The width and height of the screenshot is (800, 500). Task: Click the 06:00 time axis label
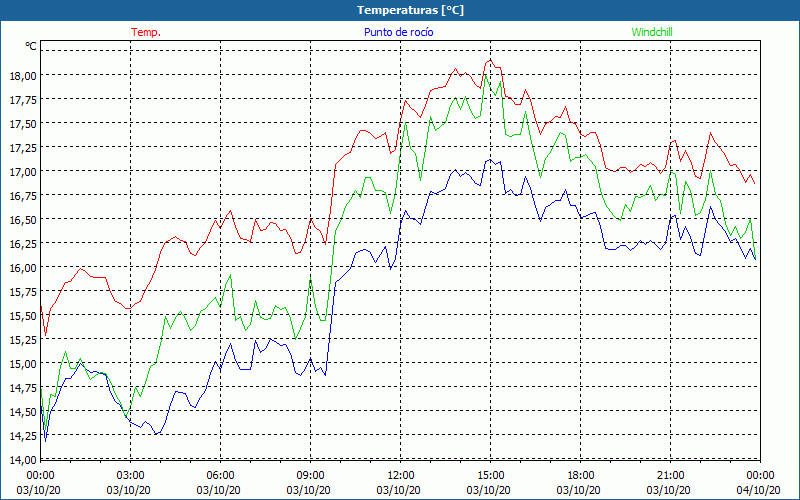pyautogui.click(x=220, y=475)
